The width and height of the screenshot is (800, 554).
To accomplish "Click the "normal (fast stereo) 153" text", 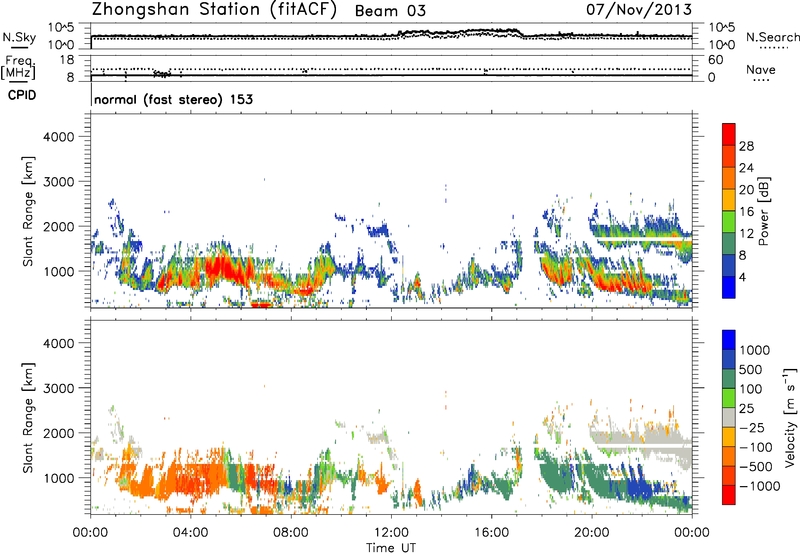I will 173,99.
